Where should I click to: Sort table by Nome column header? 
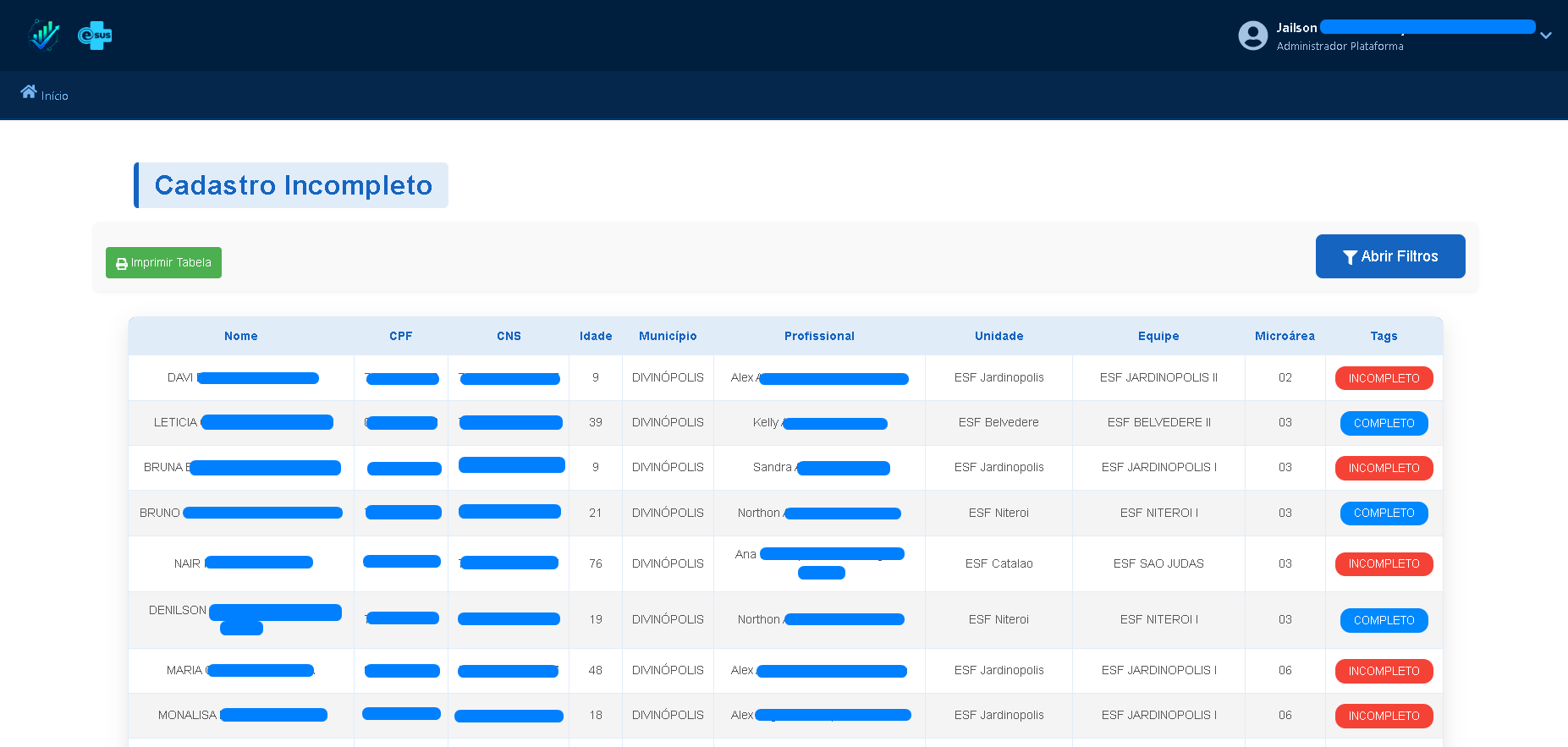[x=240, y=336]
